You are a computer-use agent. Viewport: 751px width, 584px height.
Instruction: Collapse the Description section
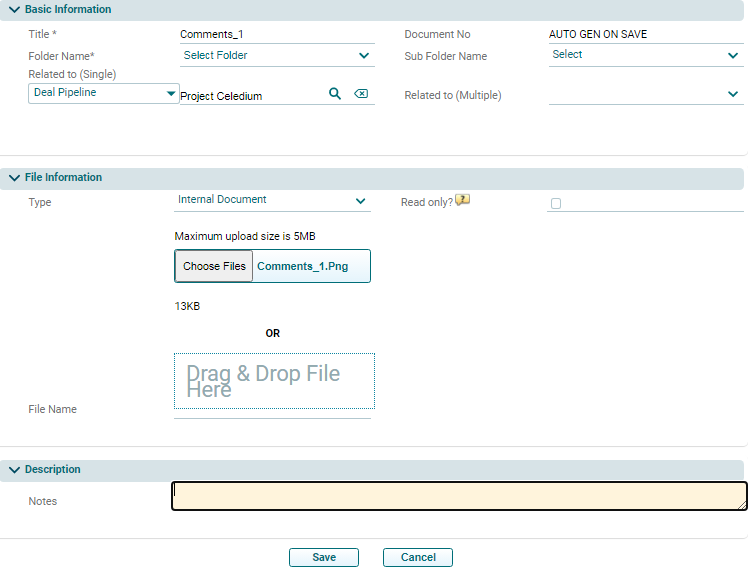click(x=14, y=470)
